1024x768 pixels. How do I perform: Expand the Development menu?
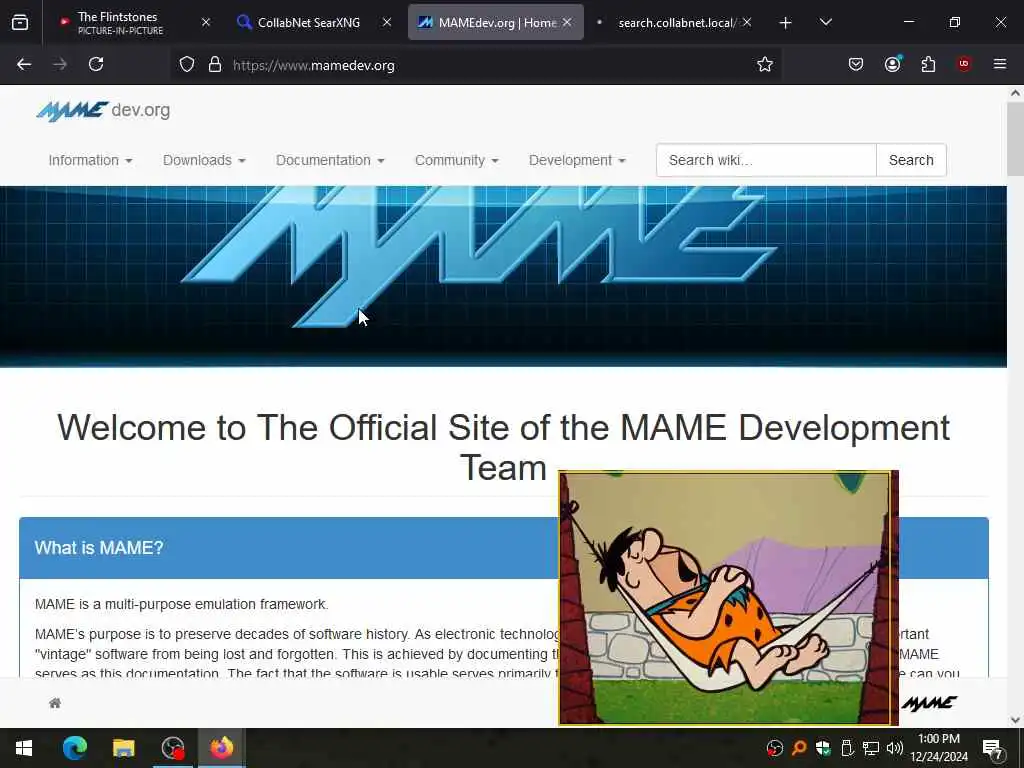tap(577, 160)
